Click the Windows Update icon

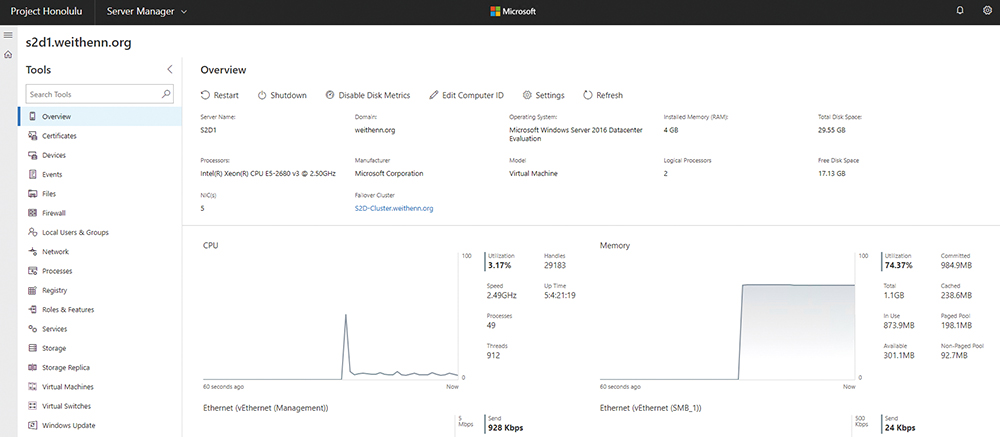pos(33,425)
